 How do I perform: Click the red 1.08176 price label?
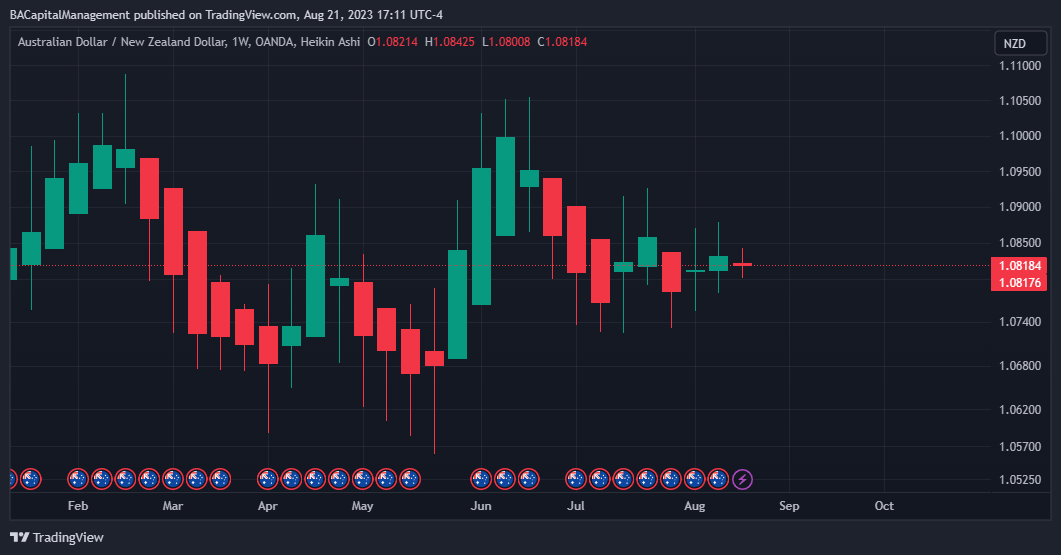point(1019,282)
